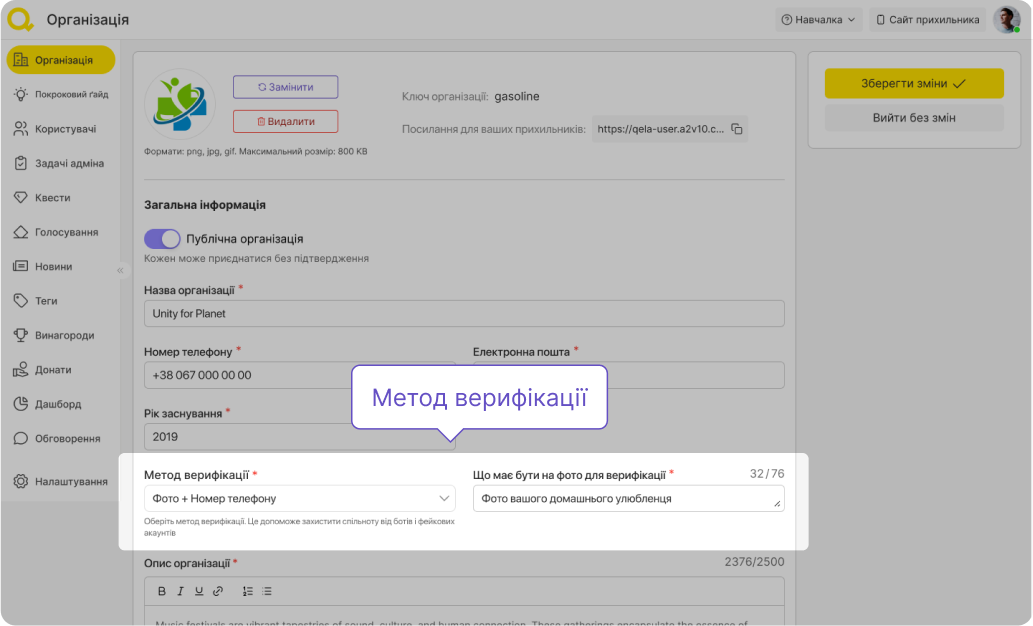Click the Italic formatting icon in editor

181,591
